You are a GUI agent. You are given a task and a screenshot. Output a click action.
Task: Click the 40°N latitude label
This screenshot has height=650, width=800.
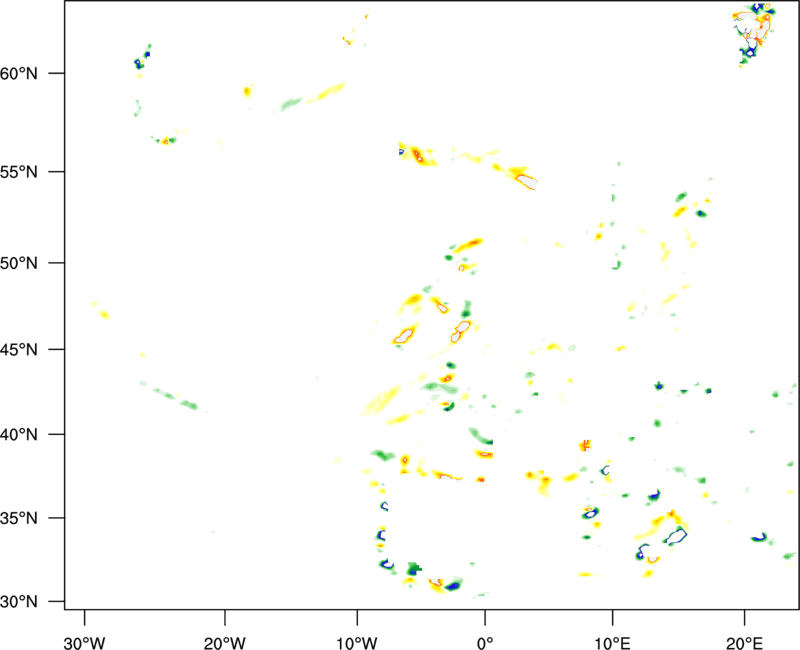(19, 434)
